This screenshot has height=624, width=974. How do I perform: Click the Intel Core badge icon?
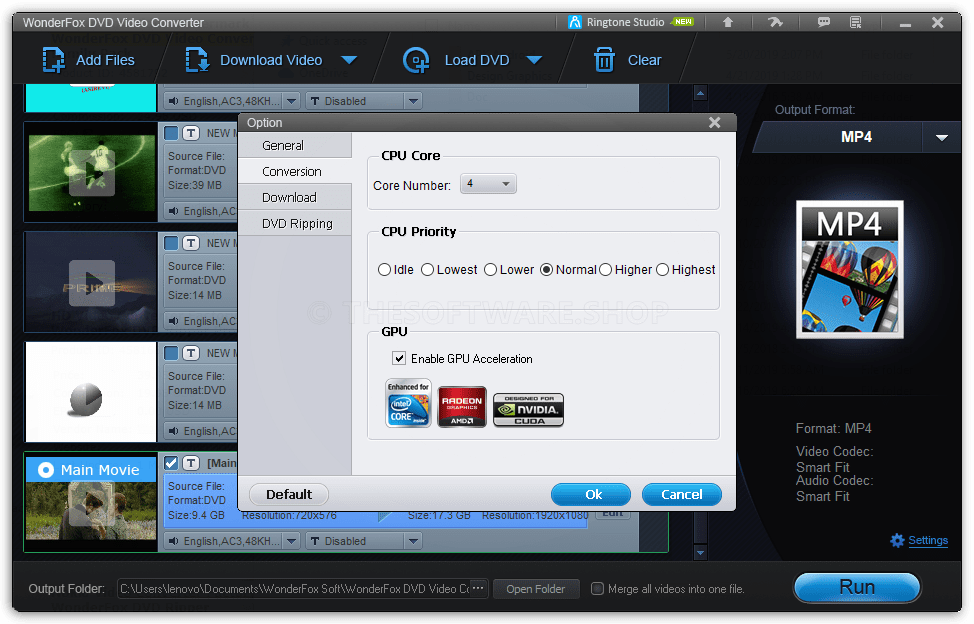pyautogui.click(x=408, y=403)
